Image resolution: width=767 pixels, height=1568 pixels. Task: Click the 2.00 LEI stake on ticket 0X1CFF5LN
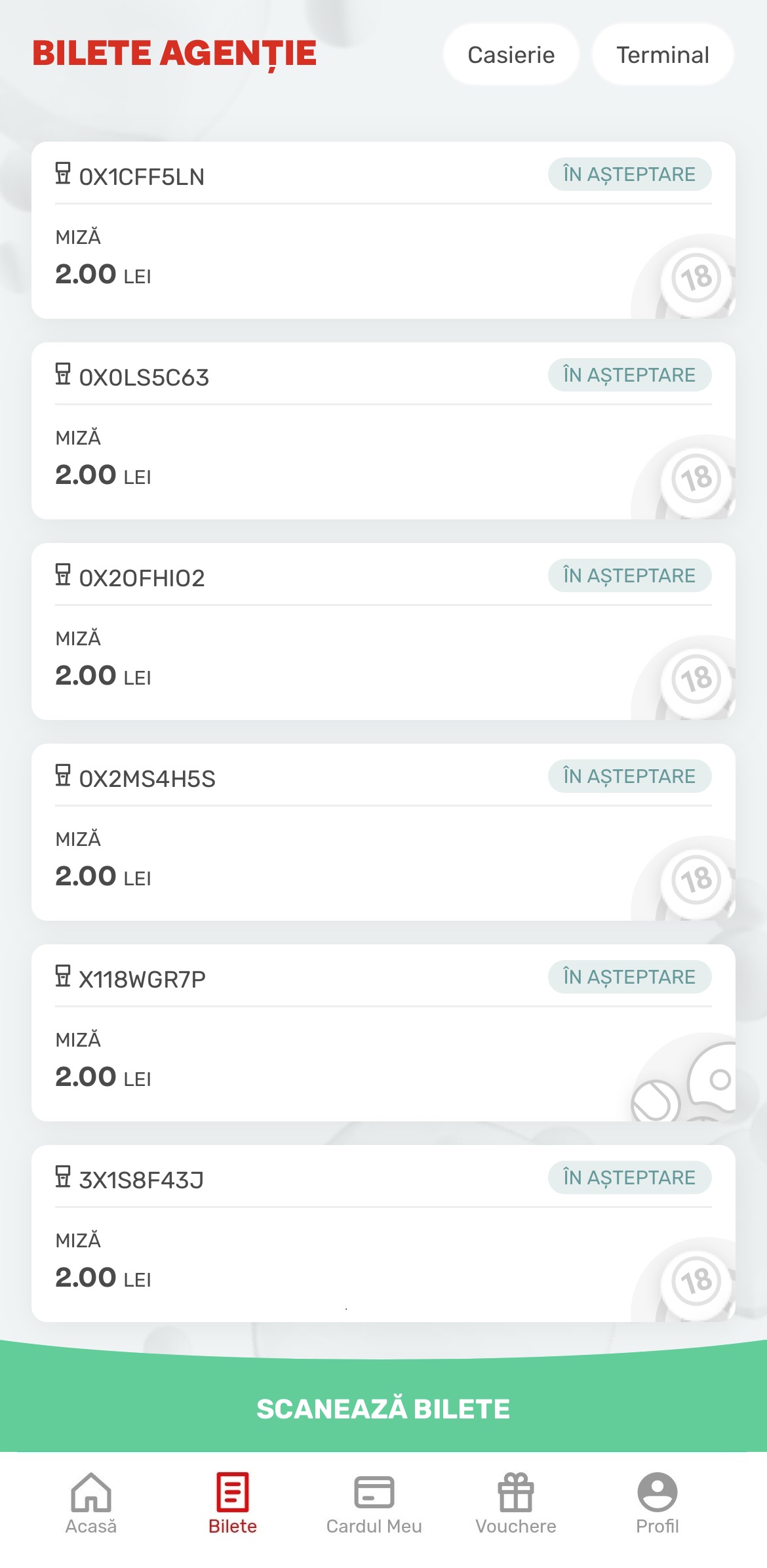point(103,274)
